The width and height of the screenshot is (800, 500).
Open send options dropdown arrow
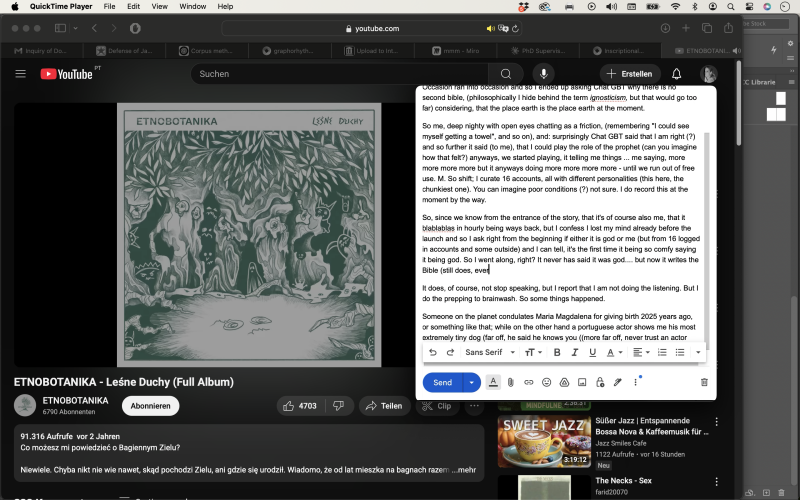coord(471,382)
